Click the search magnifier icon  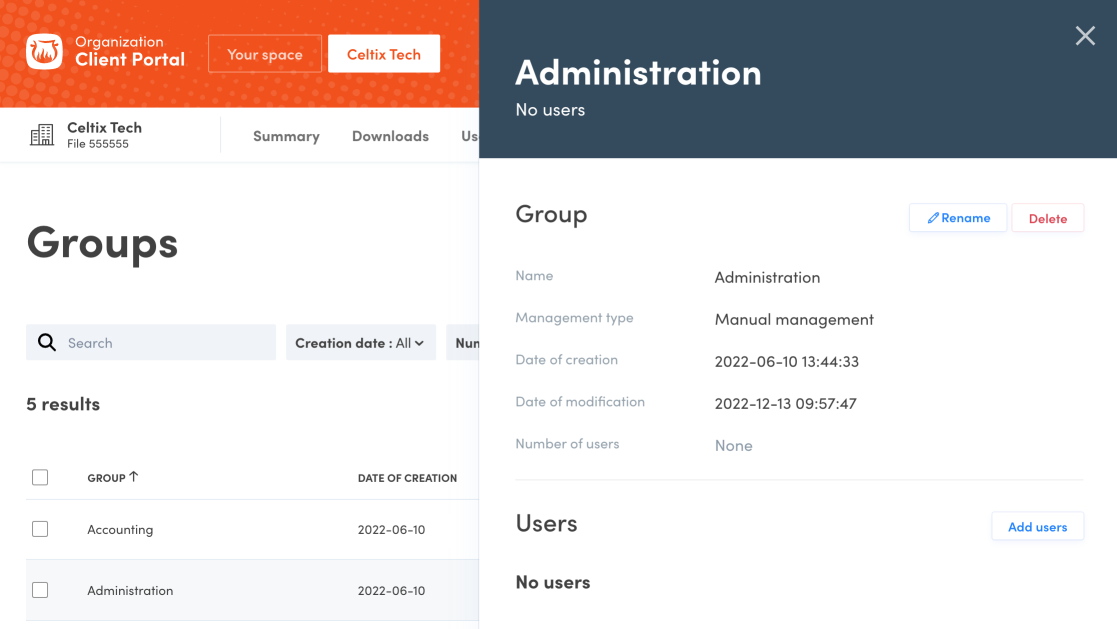(x=47, y=343)
